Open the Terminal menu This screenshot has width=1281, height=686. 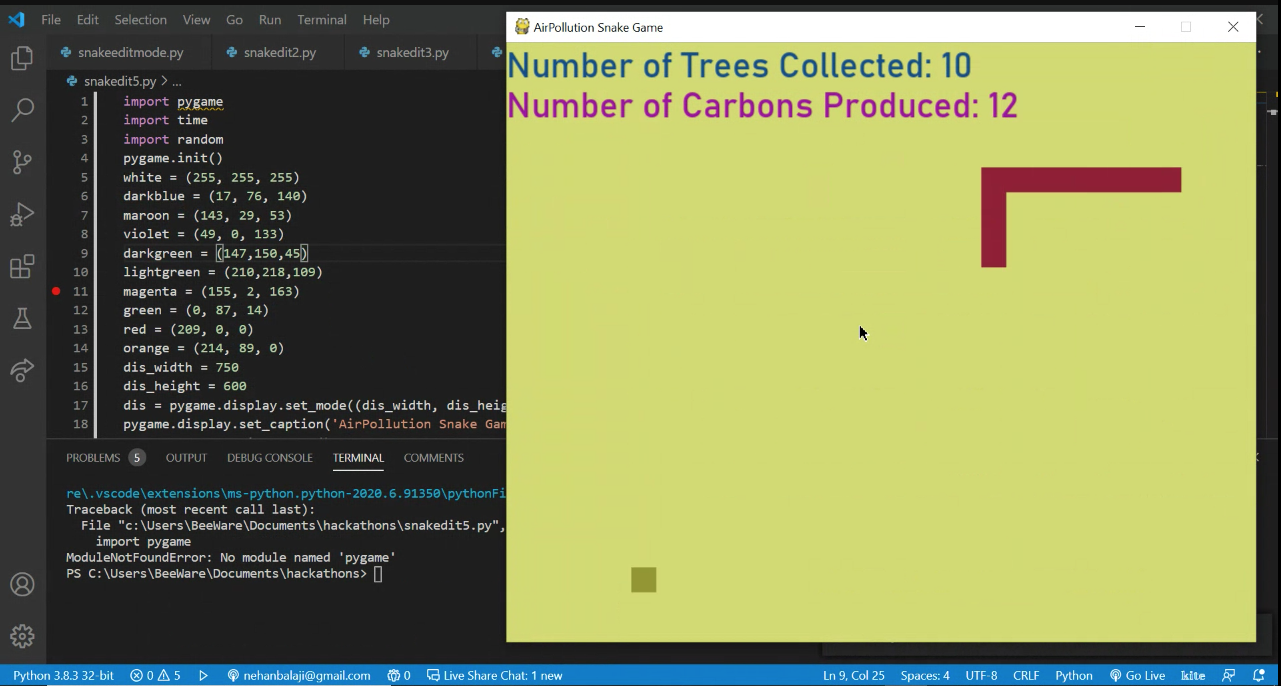click(321, 20)
